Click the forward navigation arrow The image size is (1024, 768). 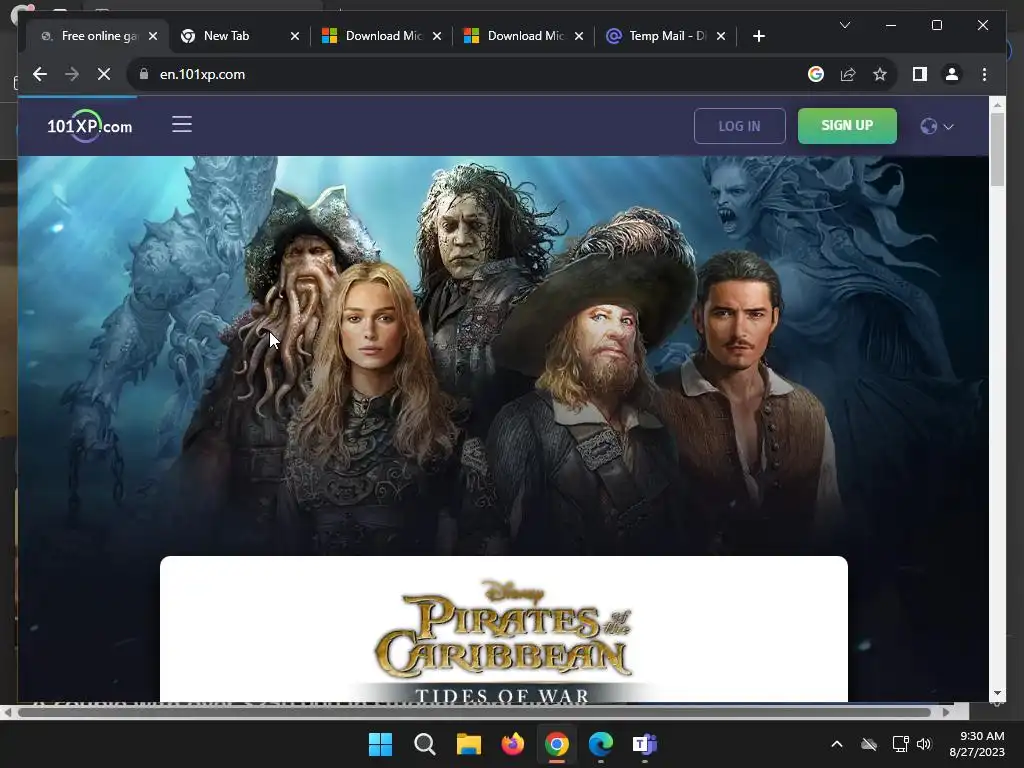click(x=72, y=74)
